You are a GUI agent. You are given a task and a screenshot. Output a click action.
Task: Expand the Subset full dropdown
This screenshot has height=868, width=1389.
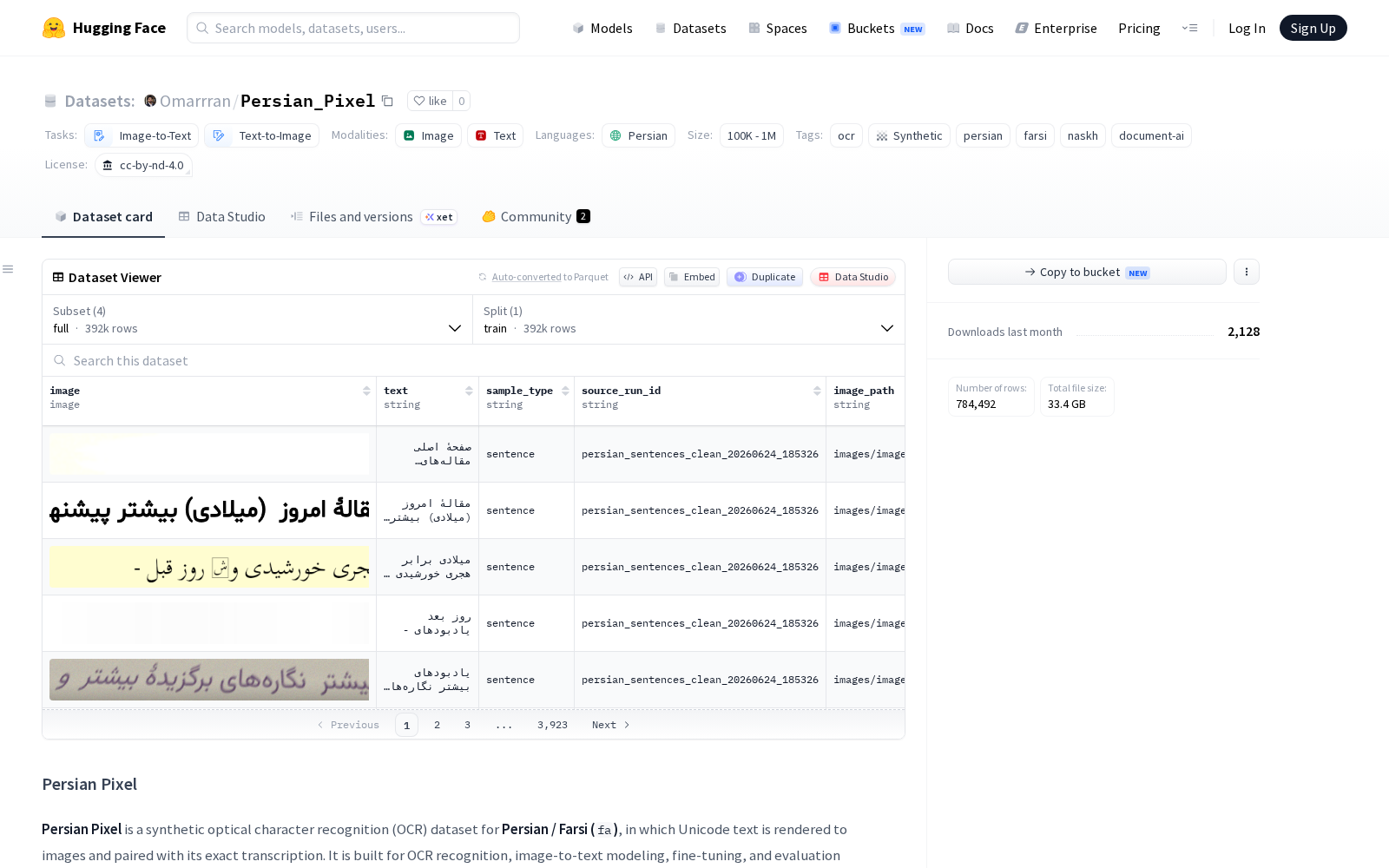click(x=257, y=319)
